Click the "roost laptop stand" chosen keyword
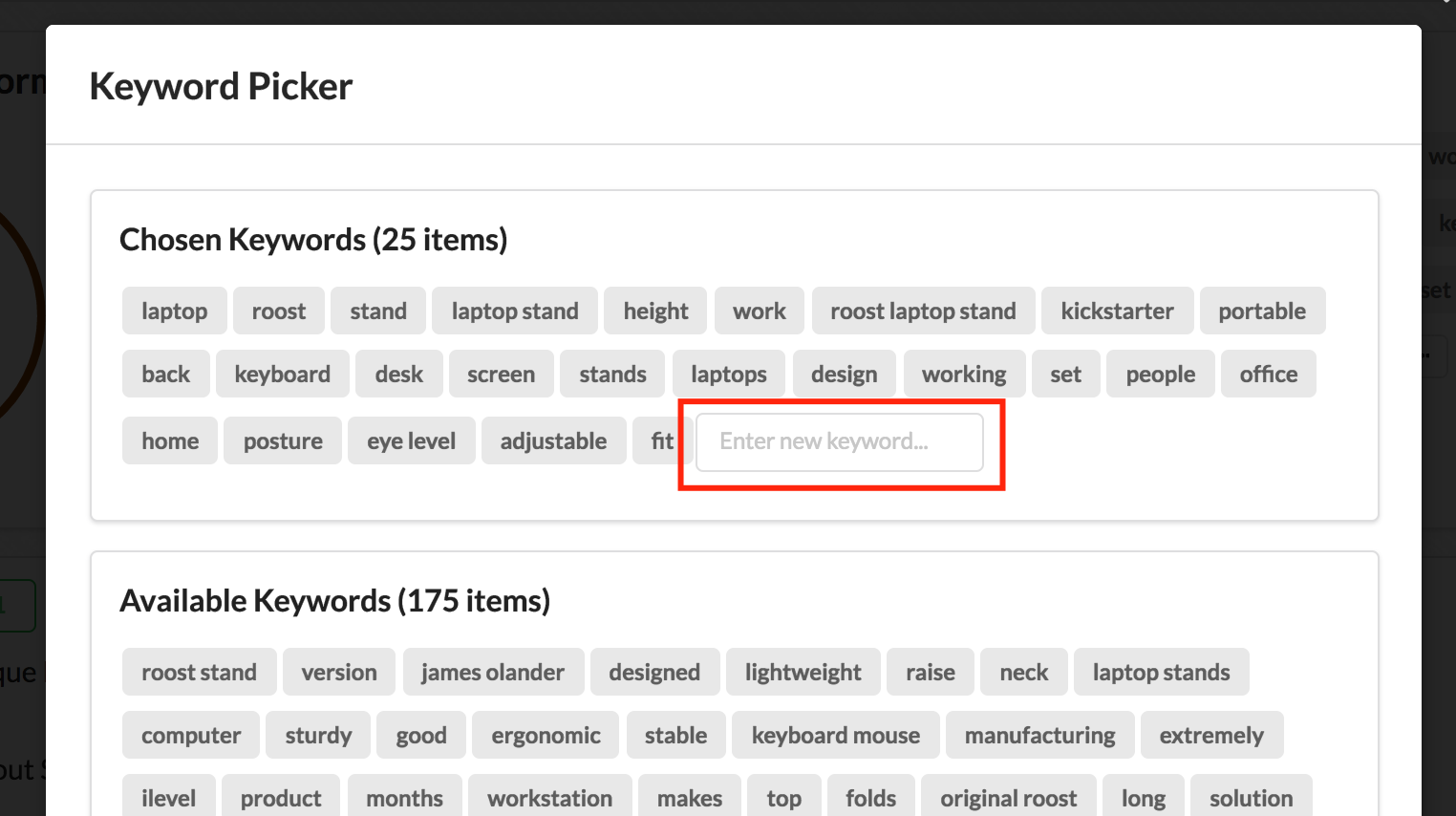Screen dimensions: 1456x816 coord(922,311)
